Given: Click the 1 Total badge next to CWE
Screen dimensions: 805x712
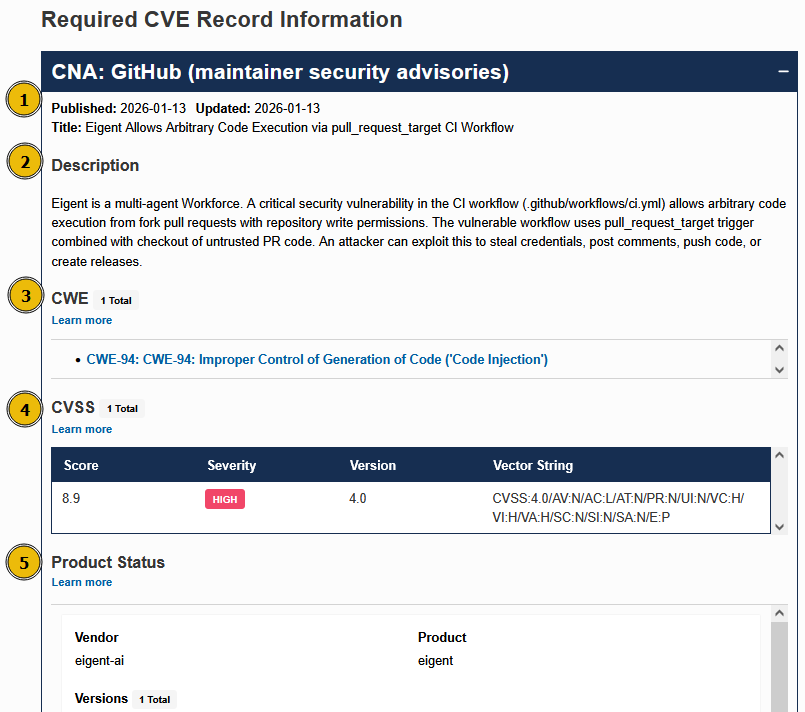Looking at the screenshot, I should click(x=115, y=300).
